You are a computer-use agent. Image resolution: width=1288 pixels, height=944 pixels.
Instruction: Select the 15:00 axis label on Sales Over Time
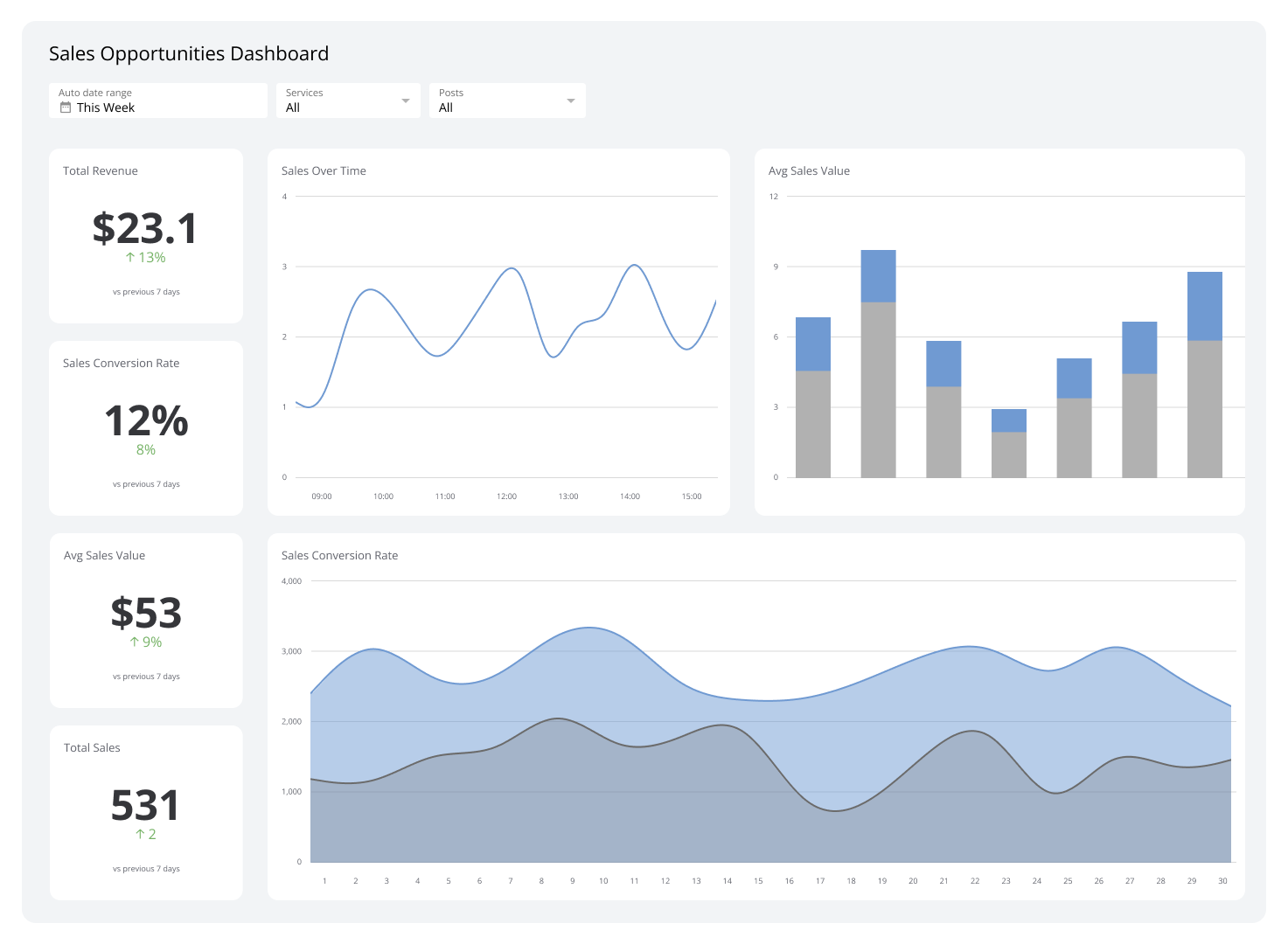(x=691, y=496)
